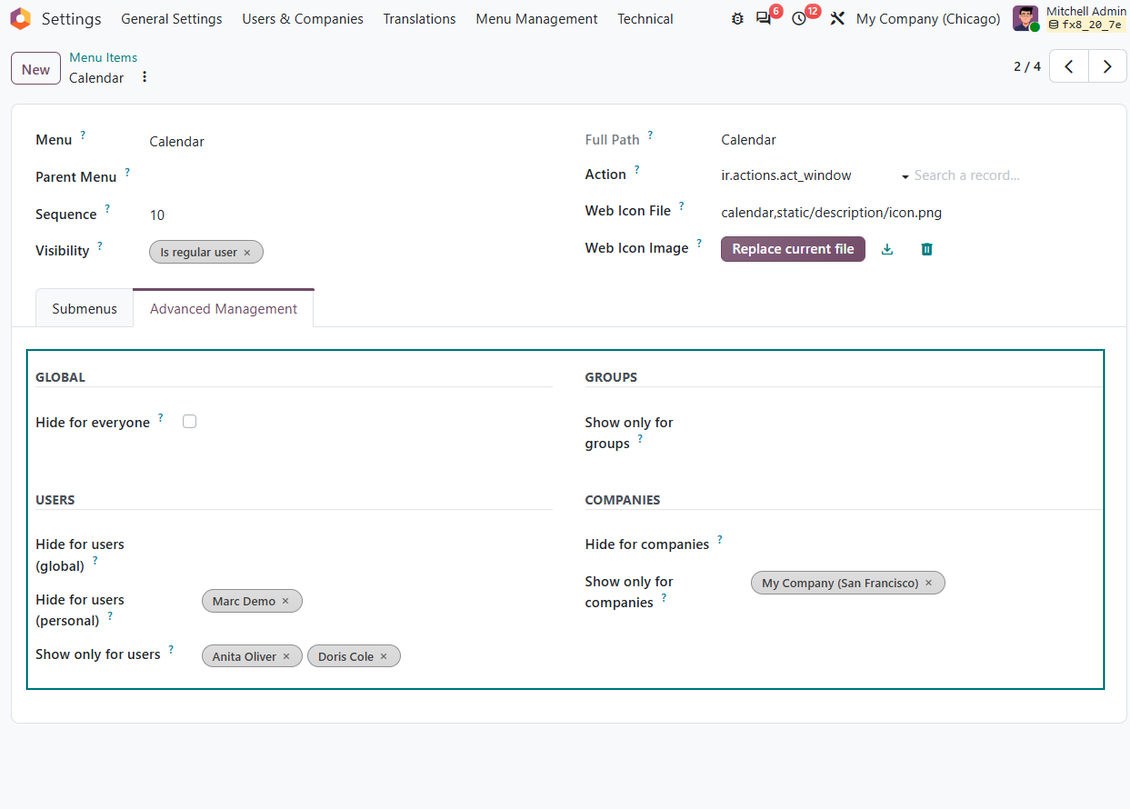This screenshot has width=1130, height=809.
Task: Open the company switcher My Company (Chicago)
Action: tap(927, 19)
